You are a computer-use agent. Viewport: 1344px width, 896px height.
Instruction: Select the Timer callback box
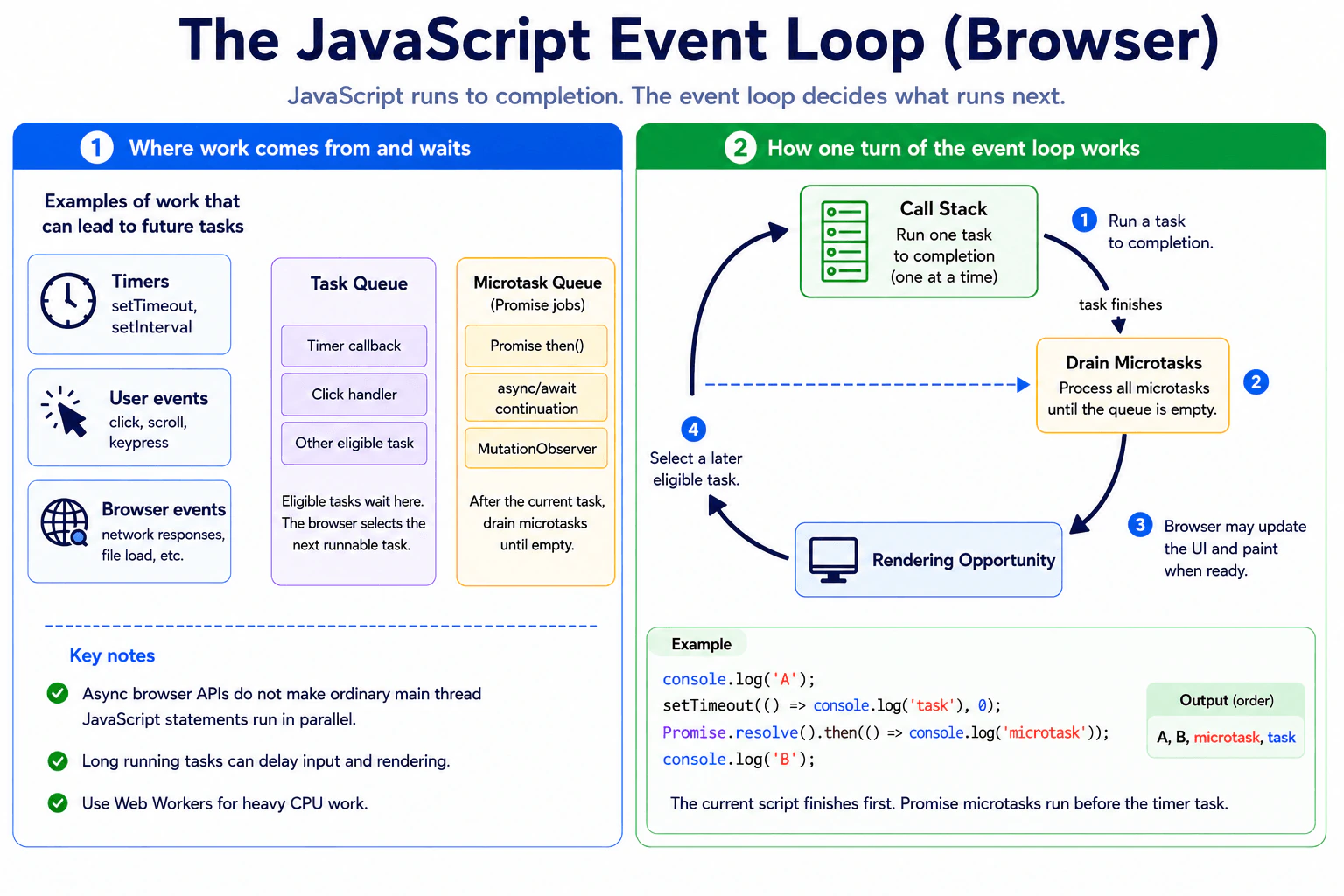pyautogui.click(x=354, y=346)
